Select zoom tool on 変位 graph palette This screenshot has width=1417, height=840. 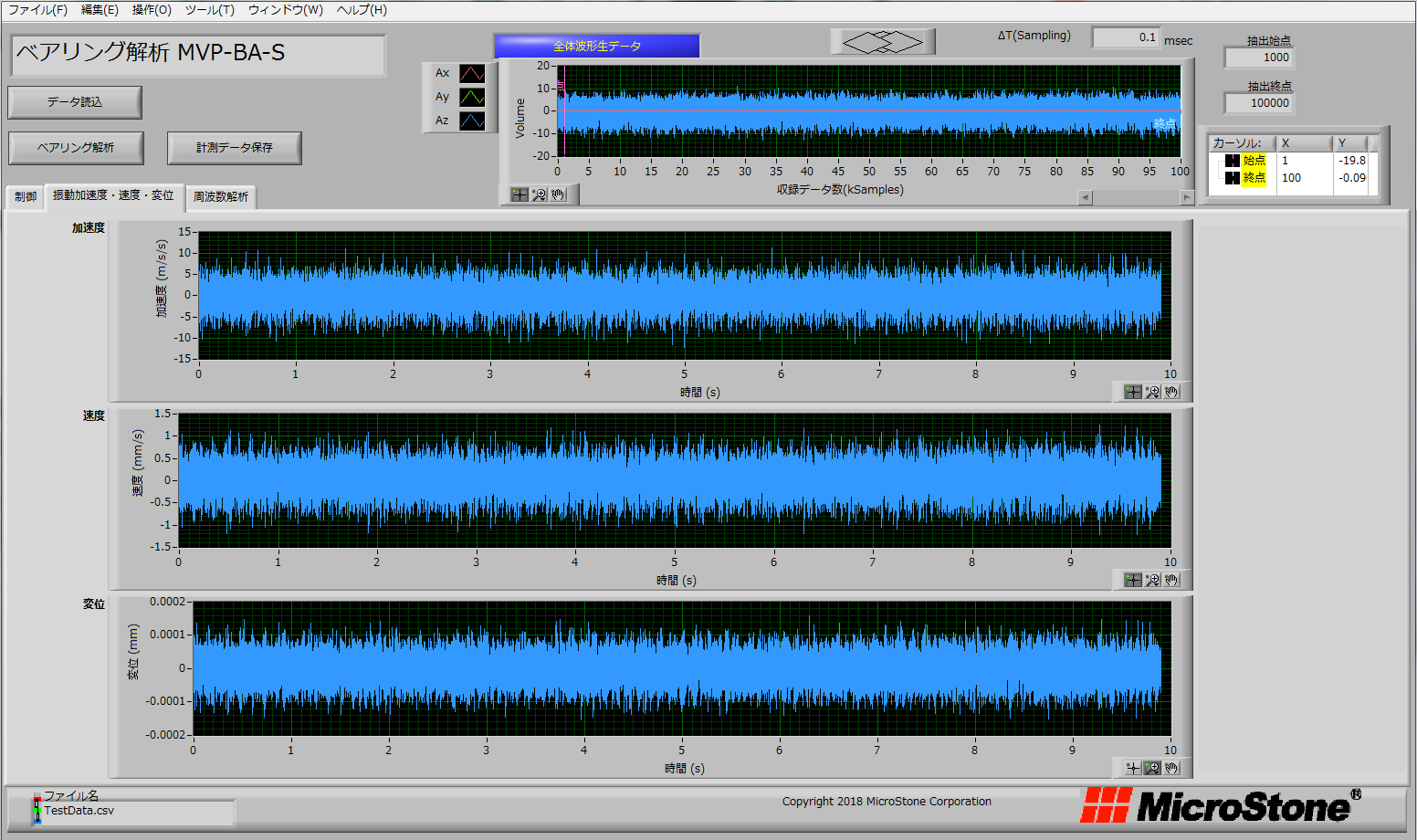[1152, 768]
